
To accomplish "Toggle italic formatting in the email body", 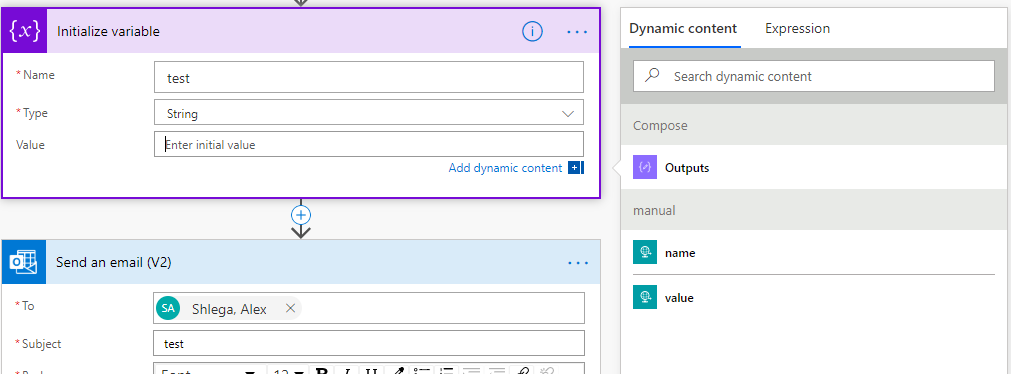I will [347, 371].
